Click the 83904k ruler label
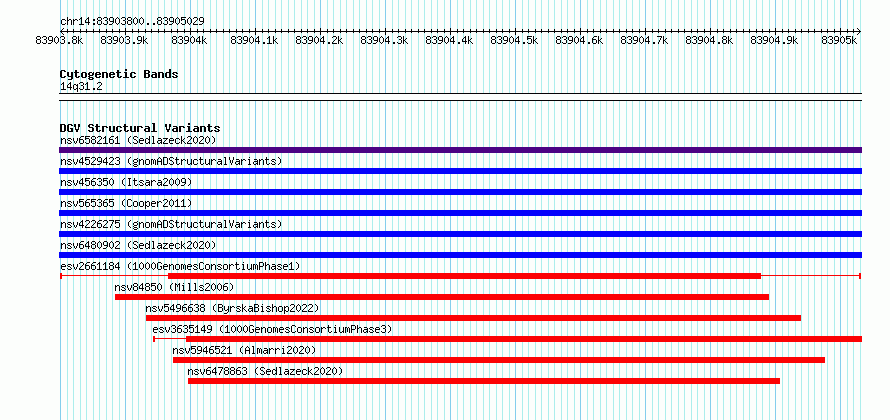This screenshot has height=420, width=890. coord(190,41)
